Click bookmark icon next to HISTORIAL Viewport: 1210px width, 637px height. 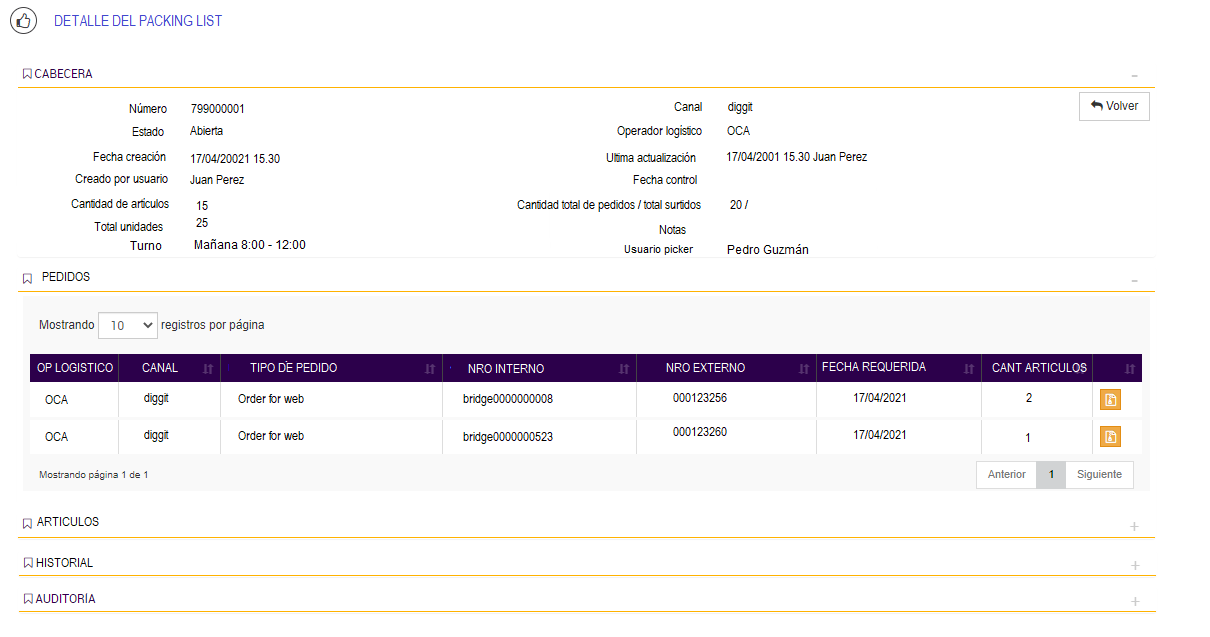(27, 563)
